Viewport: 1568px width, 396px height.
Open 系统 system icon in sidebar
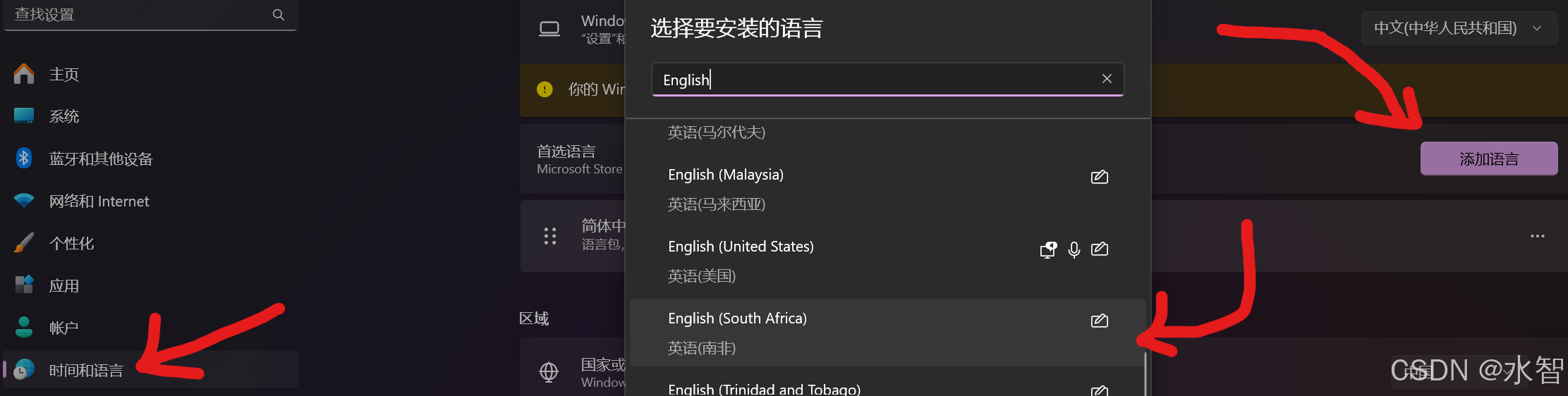tap(24, 116)
